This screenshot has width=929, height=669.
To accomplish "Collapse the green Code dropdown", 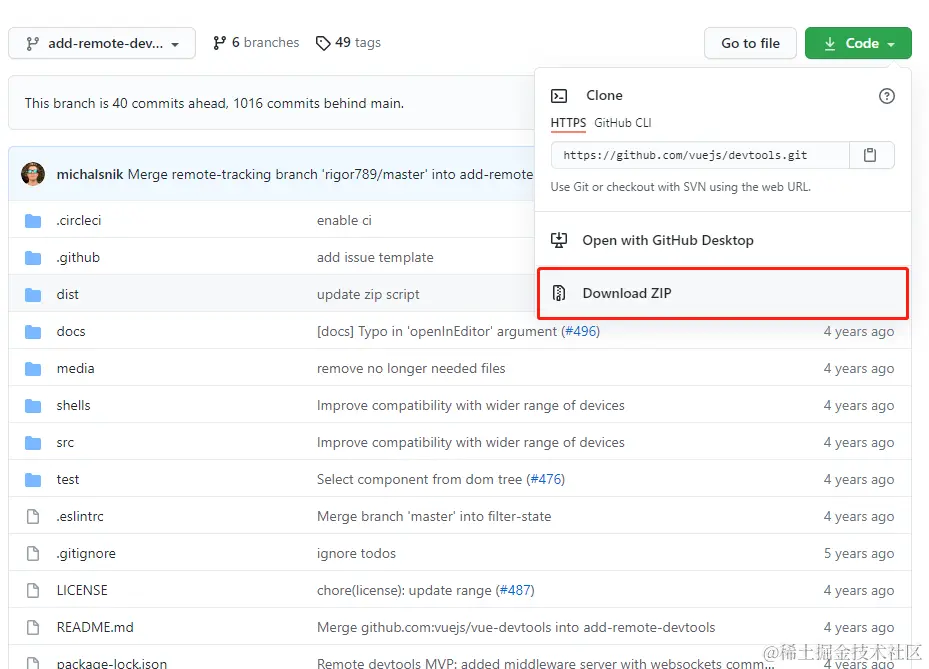I will [858, 44].
